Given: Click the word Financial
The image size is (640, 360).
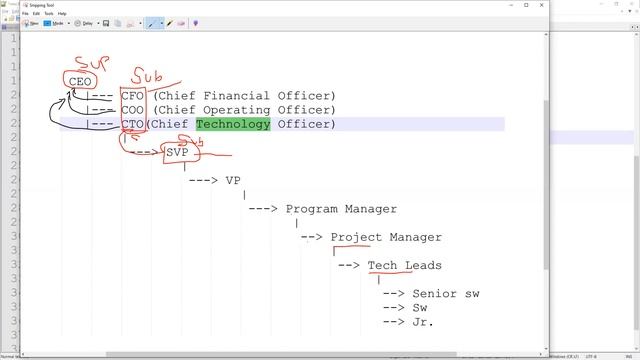Looking at the screenshot, I should (236, 96).
